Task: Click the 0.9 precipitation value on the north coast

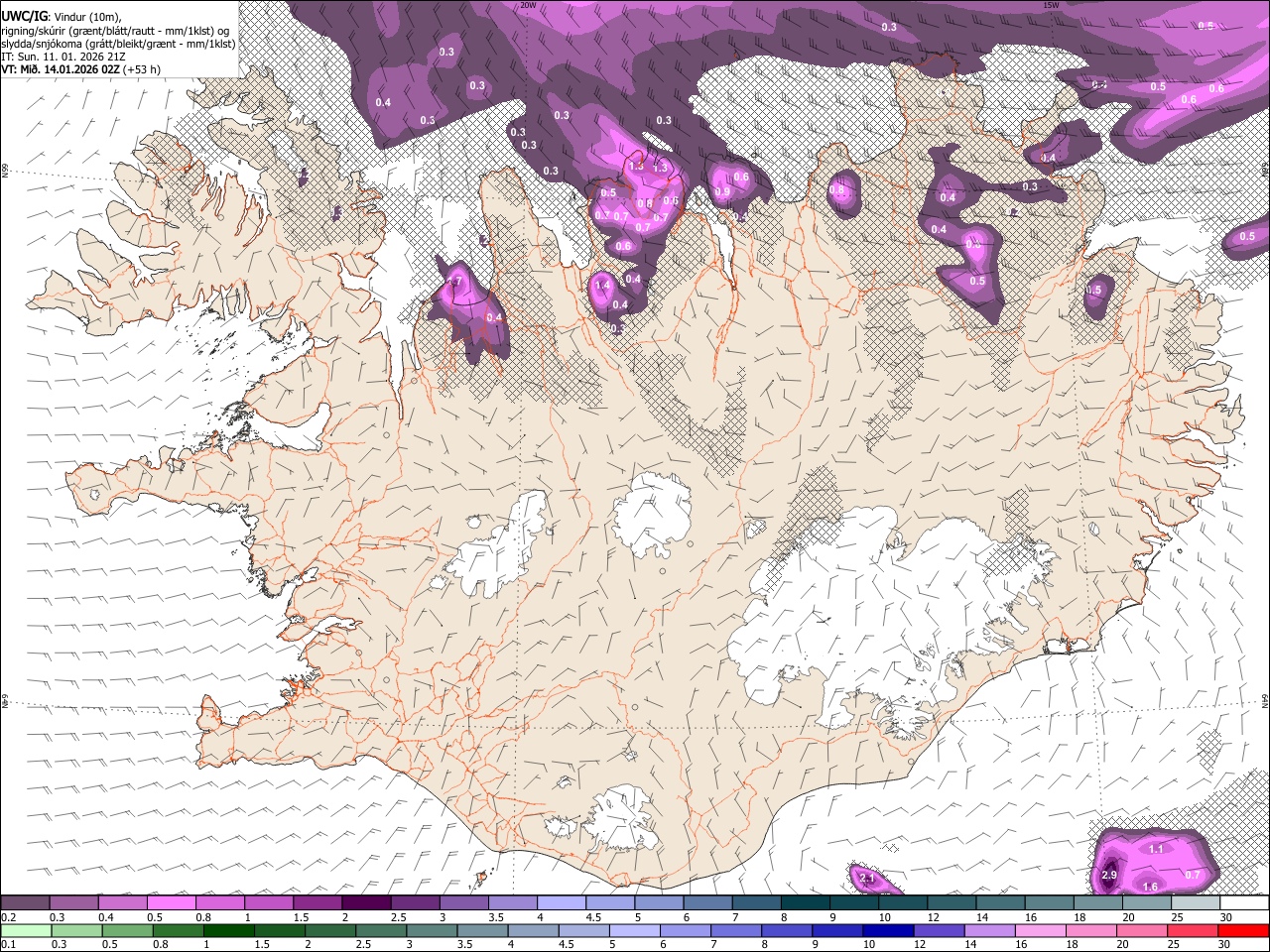Action: pos(722,192)
